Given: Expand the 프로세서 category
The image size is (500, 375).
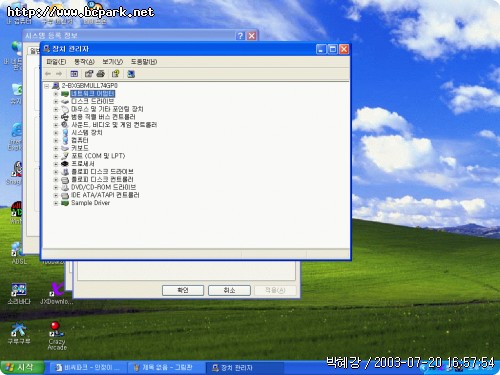Looking at the screenshot, I should 56,164.
